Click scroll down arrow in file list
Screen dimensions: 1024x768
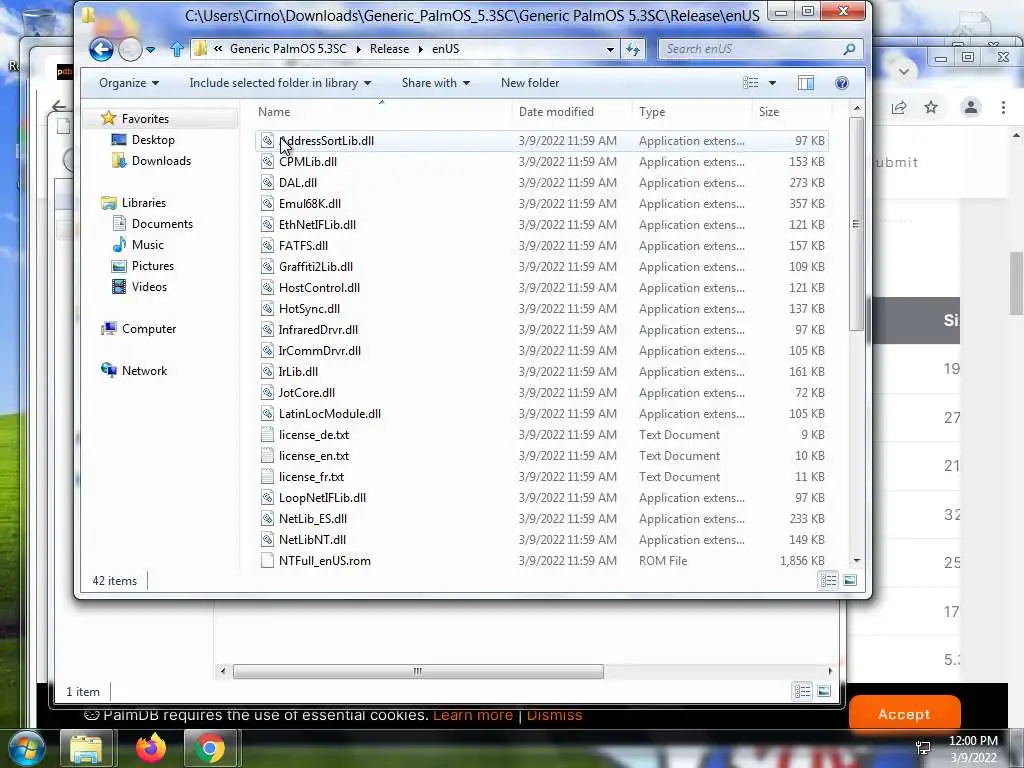(857, 560)
